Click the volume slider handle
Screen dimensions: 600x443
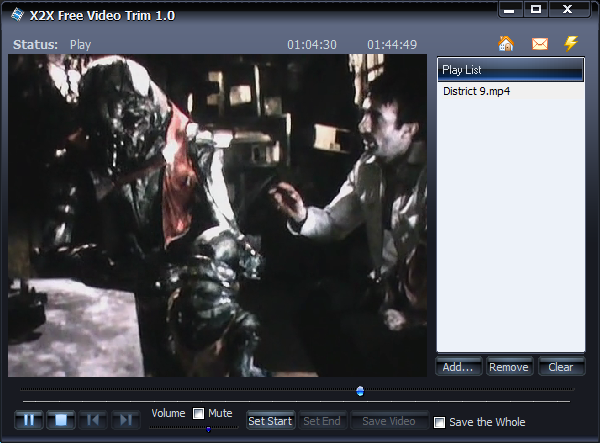coord(209,429)
